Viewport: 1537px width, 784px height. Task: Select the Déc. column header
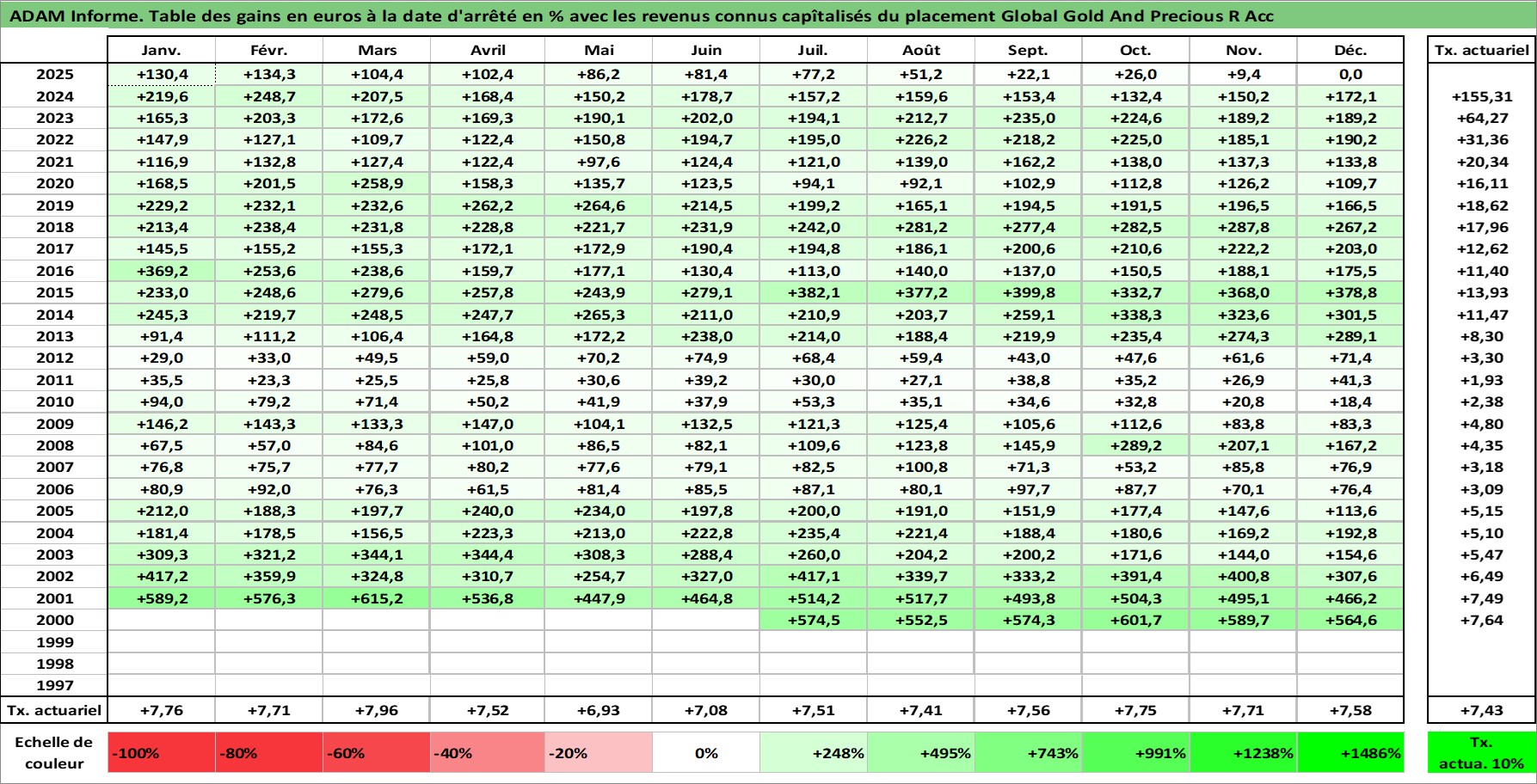click(1350, 51)
